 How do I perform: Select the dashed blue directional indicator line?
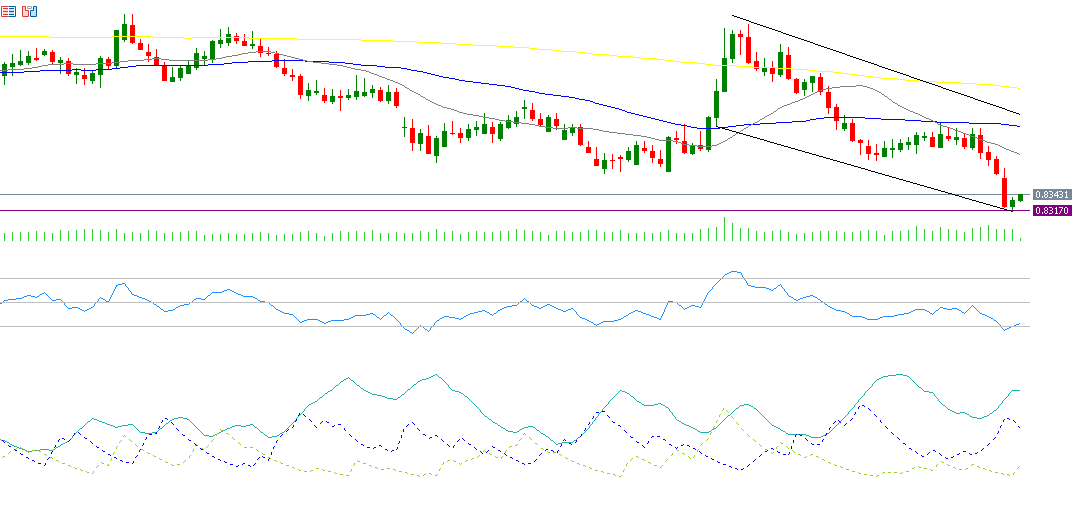[x=865, y=407]
